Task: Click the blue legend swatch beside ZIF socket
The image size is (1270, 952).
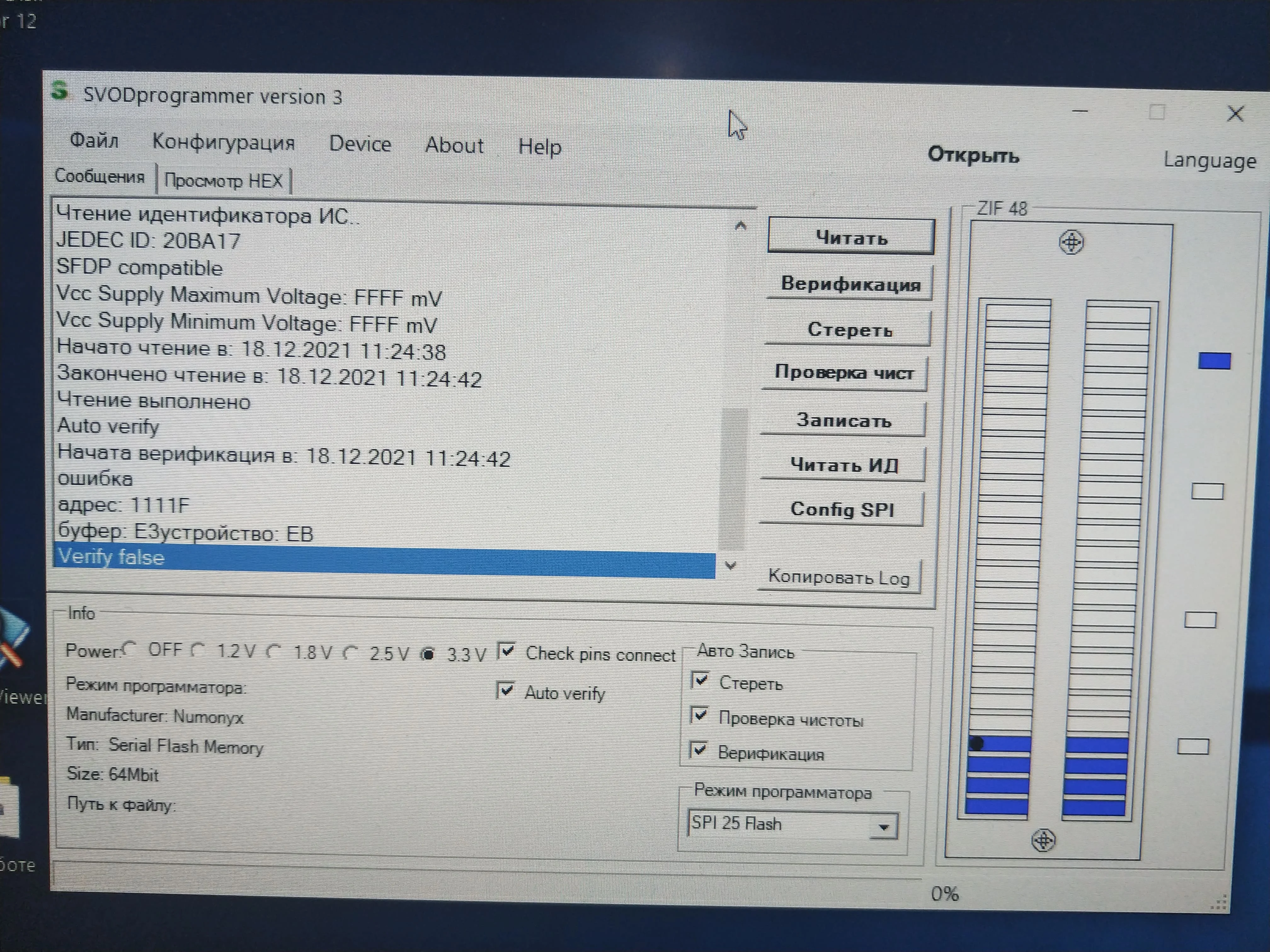Action: [x=1214, y=361]
